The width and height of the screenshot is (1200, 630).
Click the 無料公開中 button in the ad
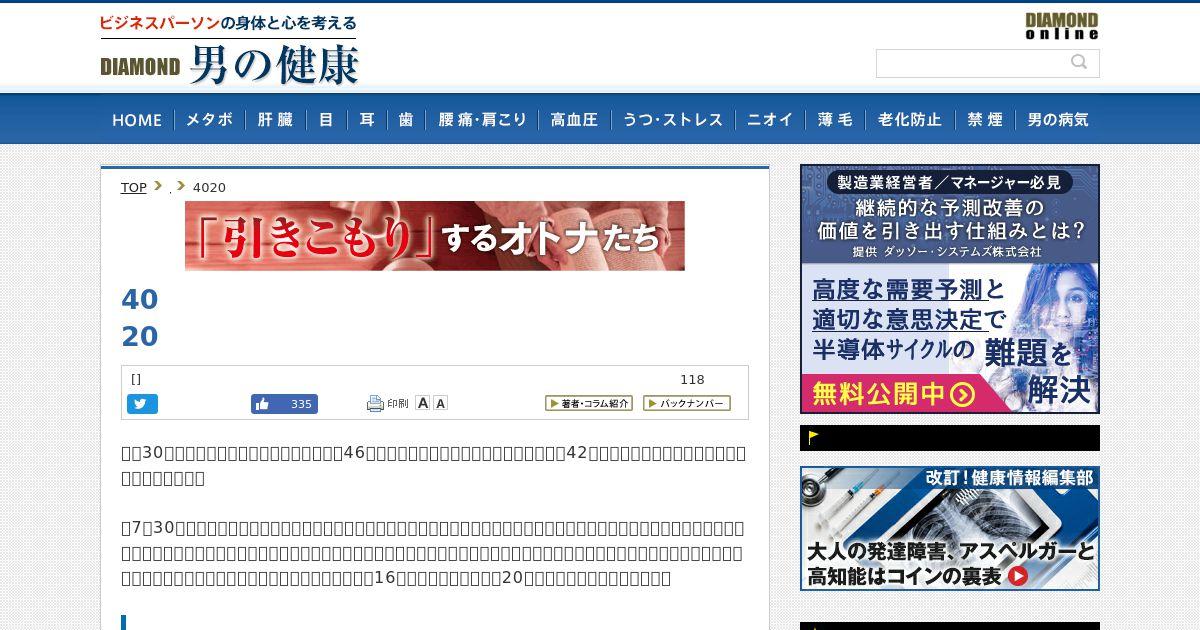click(x=893, y=394)
